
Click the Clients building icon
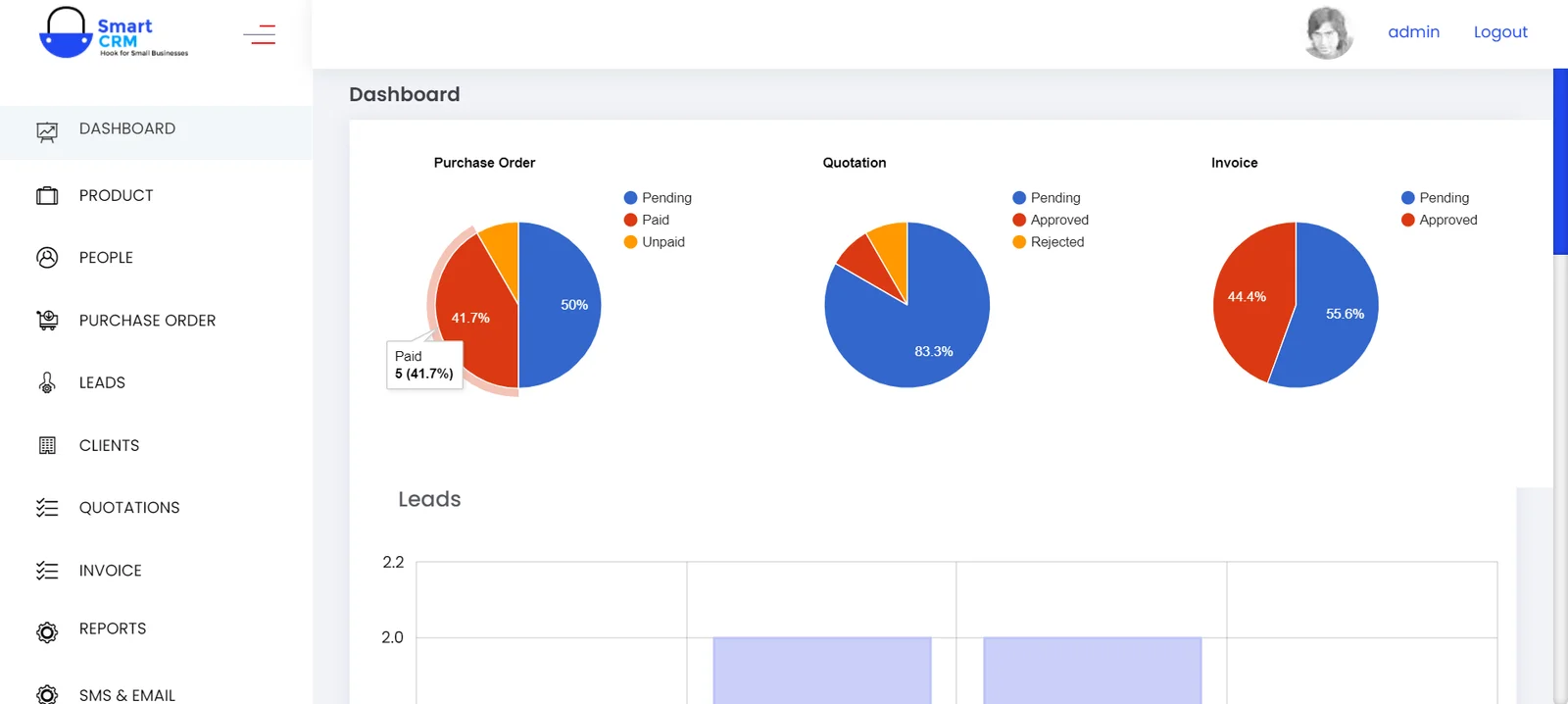(x=47, y=446)
